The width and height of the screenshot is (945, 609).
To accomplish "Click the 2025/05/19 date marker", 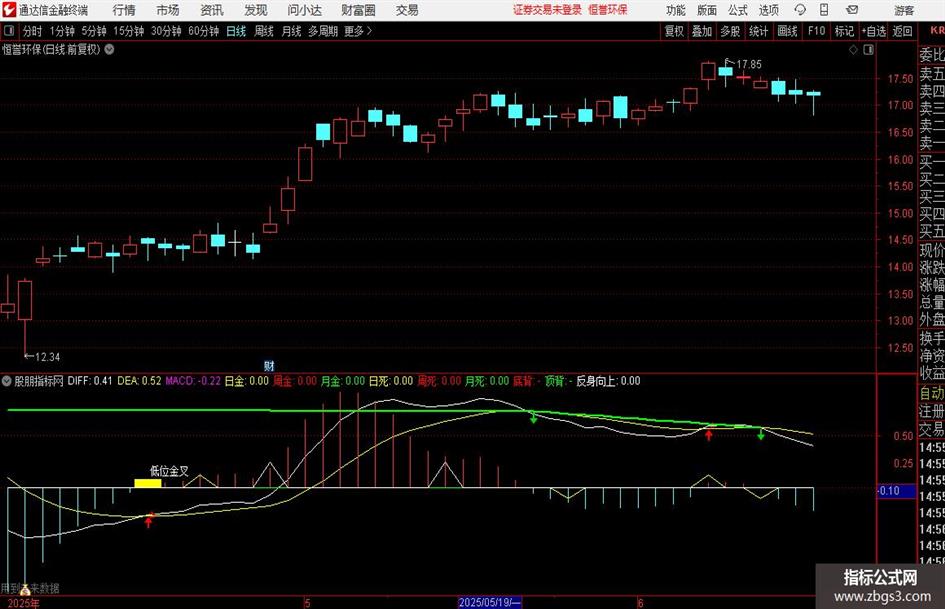I will coord(489,602).
